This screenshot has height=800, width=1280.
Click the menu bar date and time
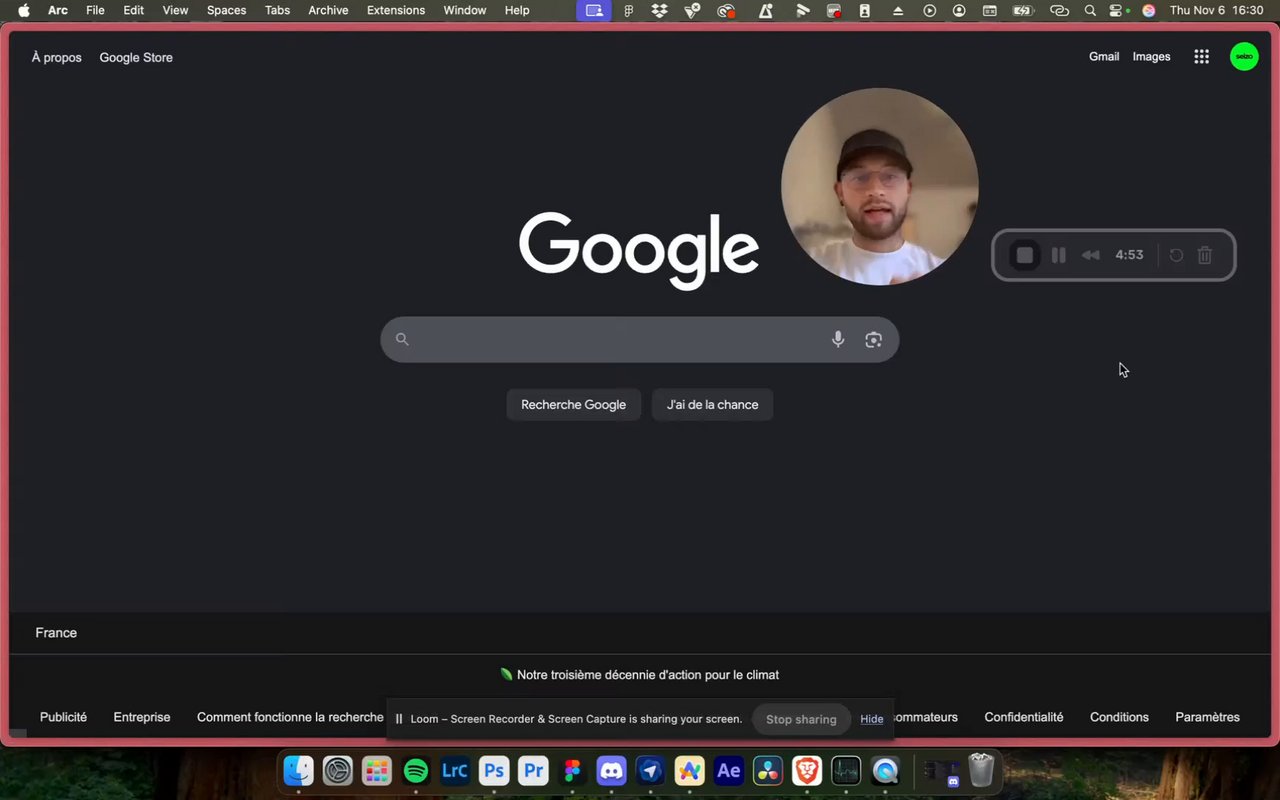click(1216, 10)
